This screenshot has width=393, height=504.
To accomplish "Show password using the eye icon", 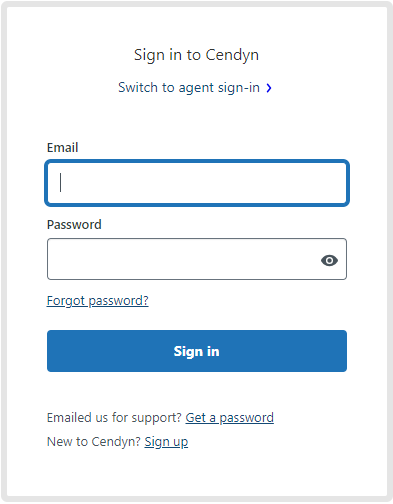I will 329,260.
